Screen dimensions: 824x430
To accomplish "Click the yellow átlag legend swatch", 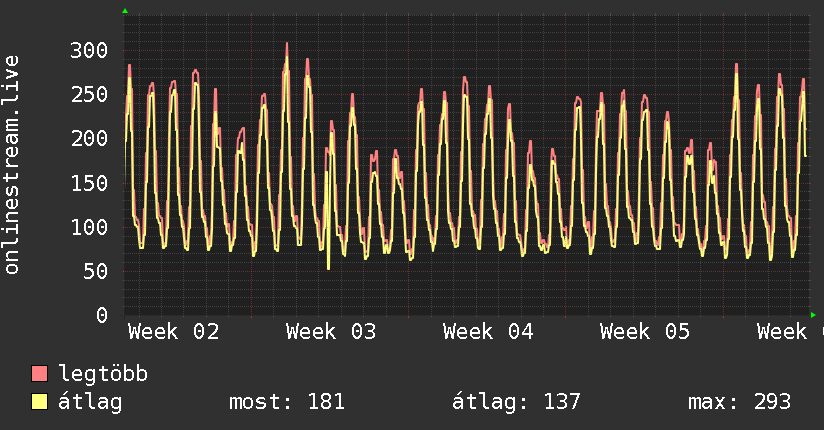I will [40, 403].
